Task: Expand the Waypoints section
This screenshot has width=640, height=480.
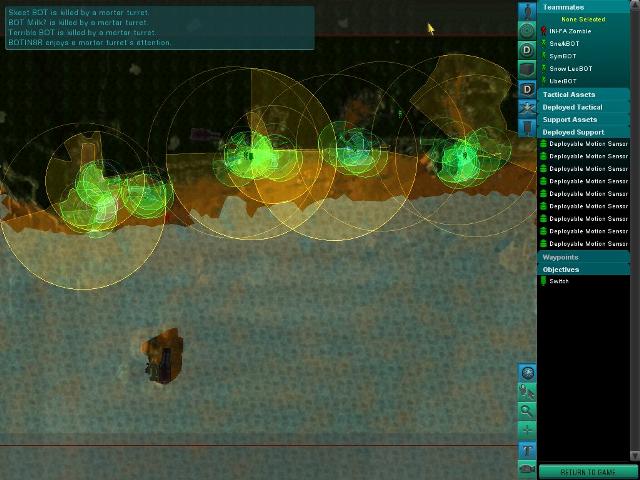Action: click(584, 257)
